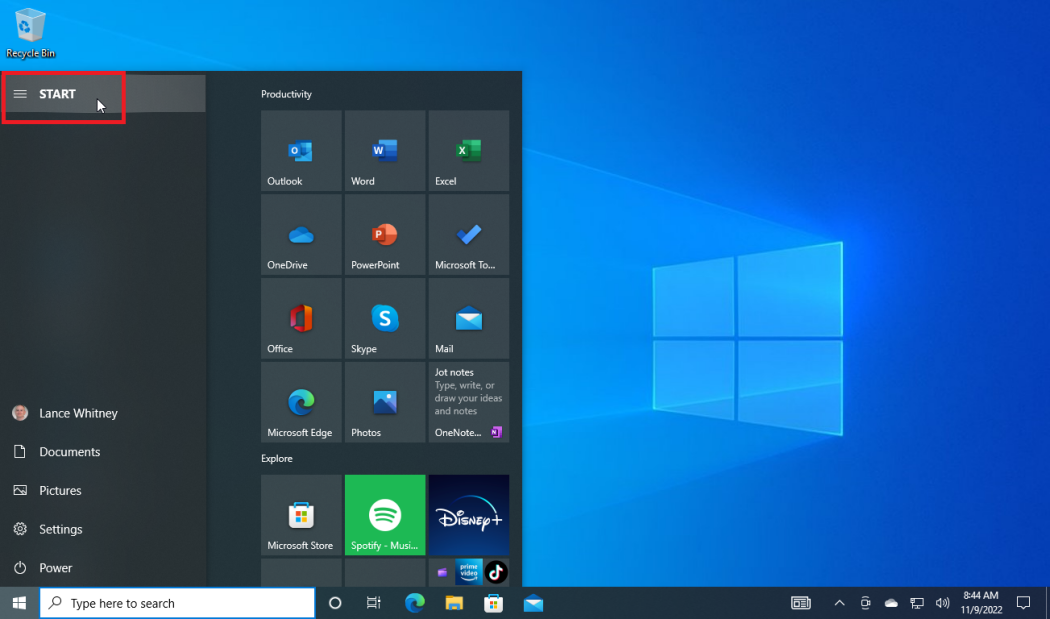
Task: Open the Recycle Bin desktop icon
Action: click(31, 33)
